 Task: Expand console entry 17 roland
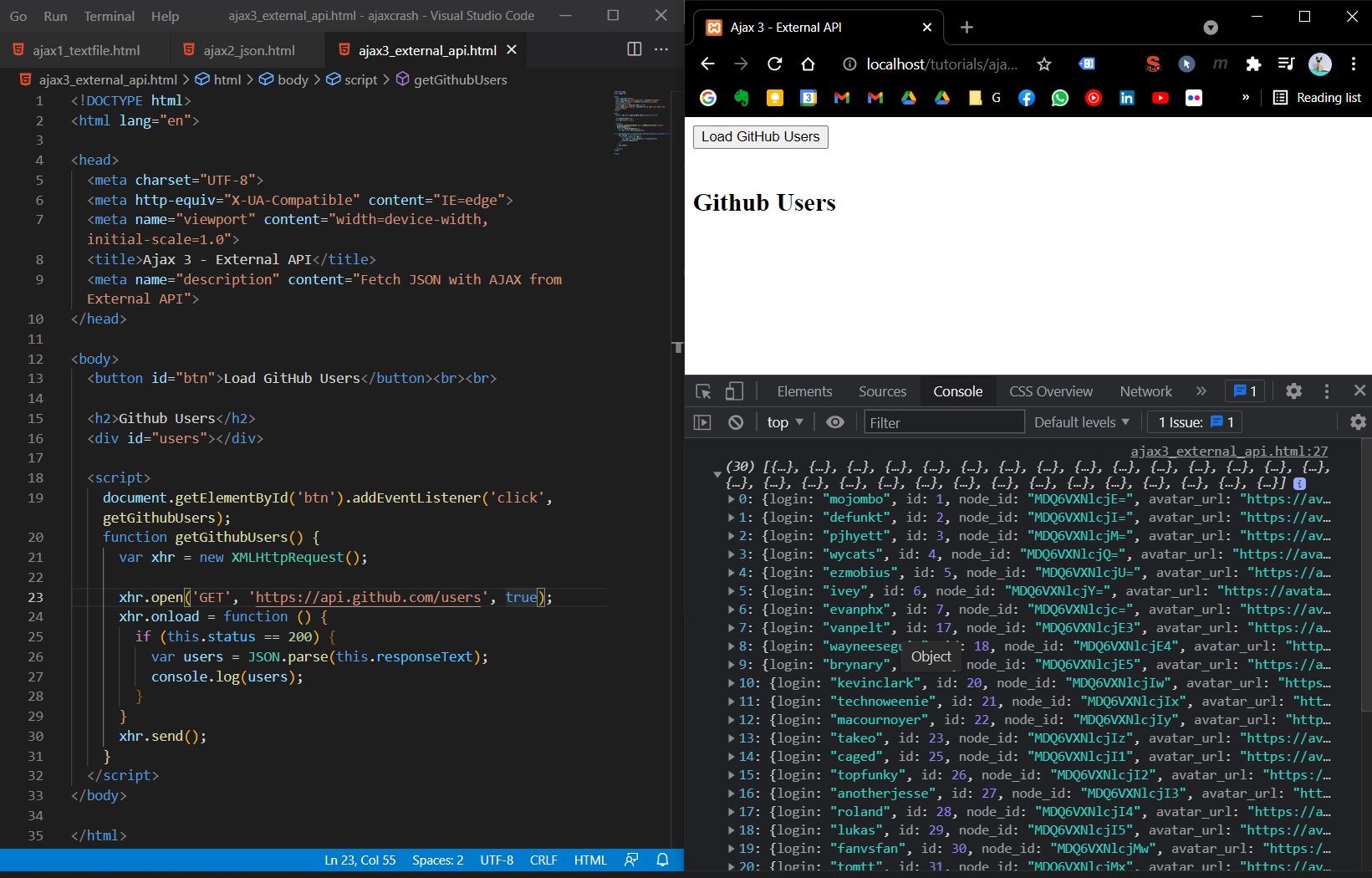click(x=731, y=812)
